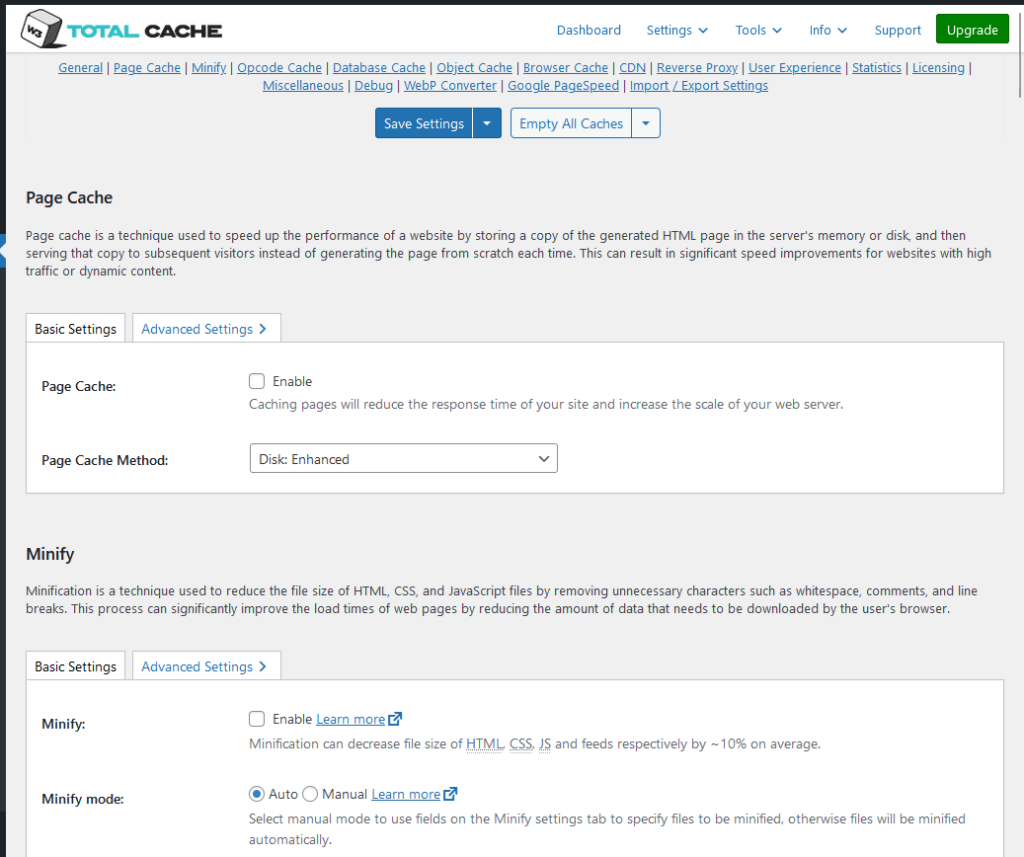Jump to Statistics section link
Screen dimensions: 1024x857
(x=876, y=67)
